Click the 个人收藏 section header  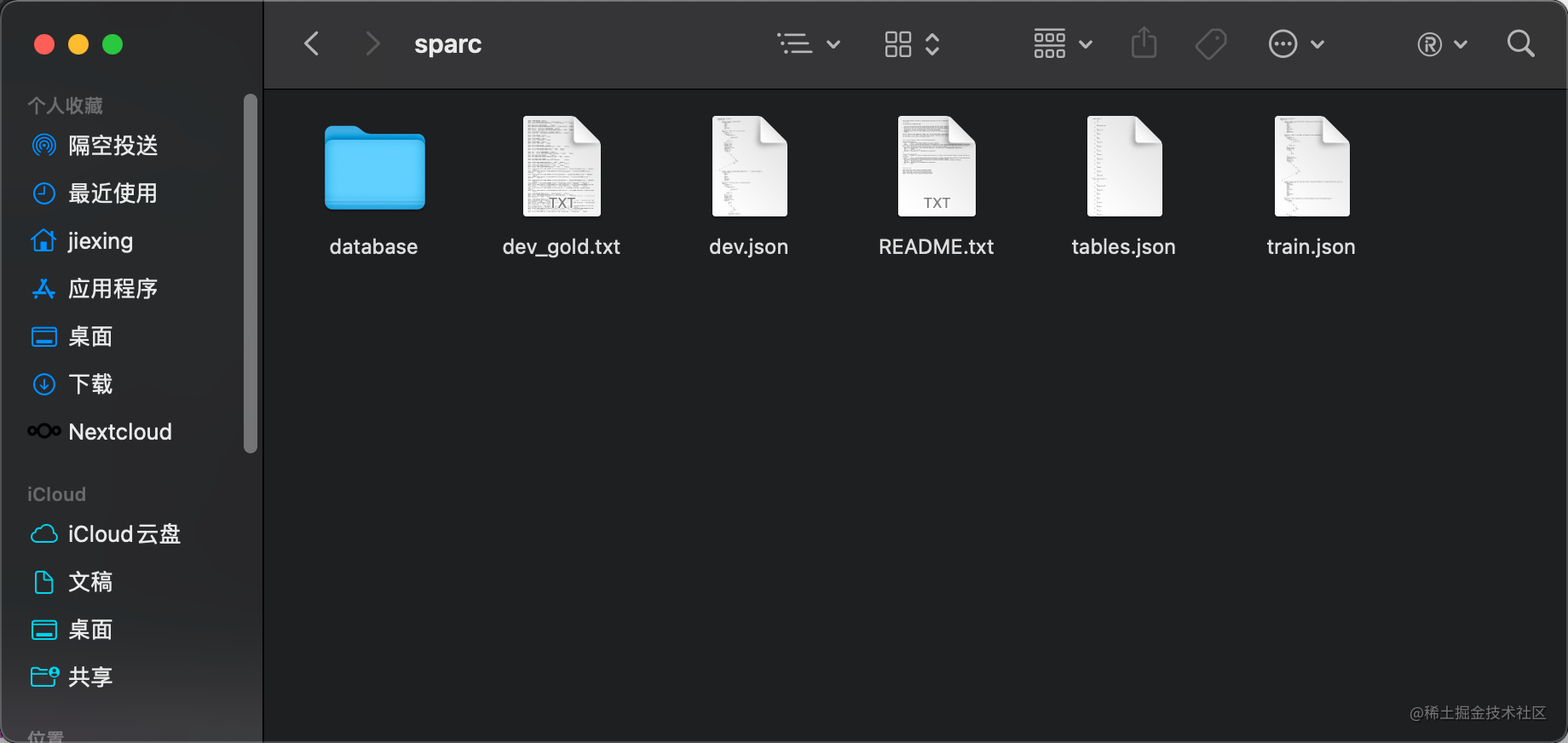coord(66,106)
